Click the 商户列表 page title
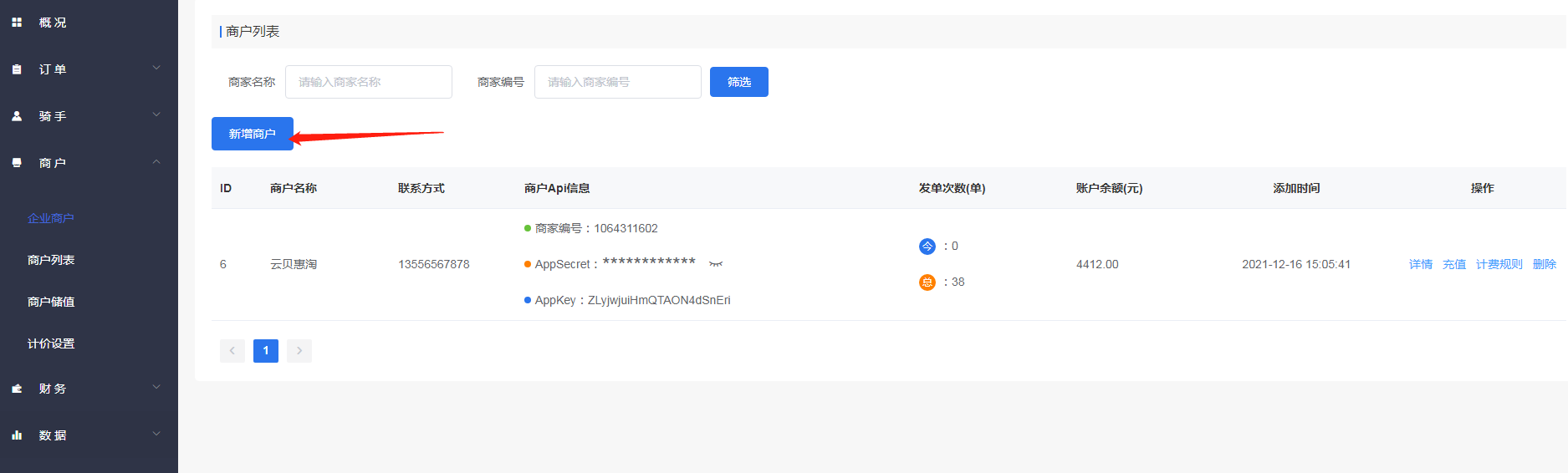 (x=253, y=31)
